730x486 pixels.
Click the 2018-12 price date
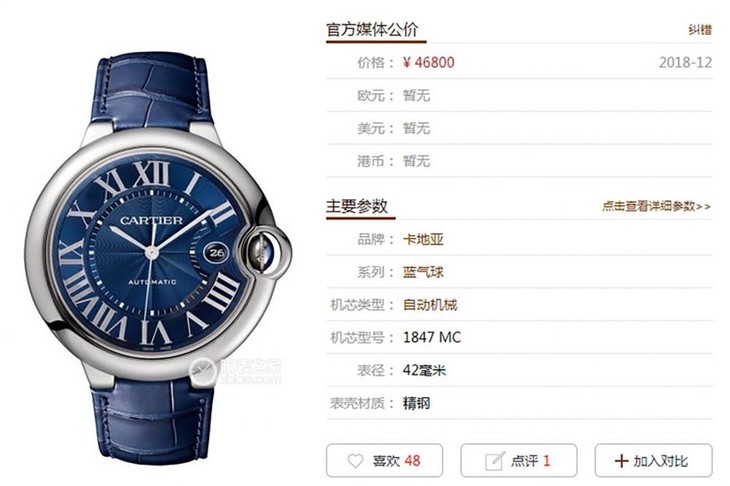[685, 62]
